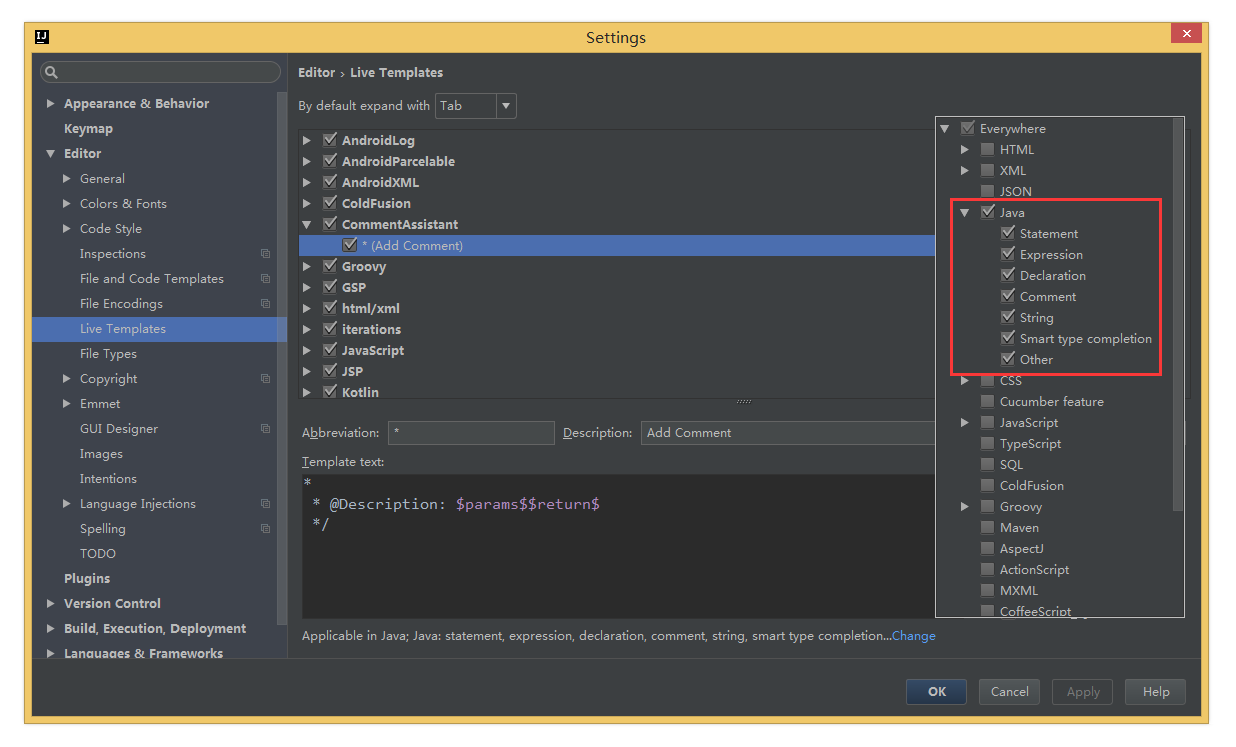The width and height of the screenshot is (1236, 747).
Task: Click the project-scope icon beside File and Code Templates
Action: (x=265, y=279)
